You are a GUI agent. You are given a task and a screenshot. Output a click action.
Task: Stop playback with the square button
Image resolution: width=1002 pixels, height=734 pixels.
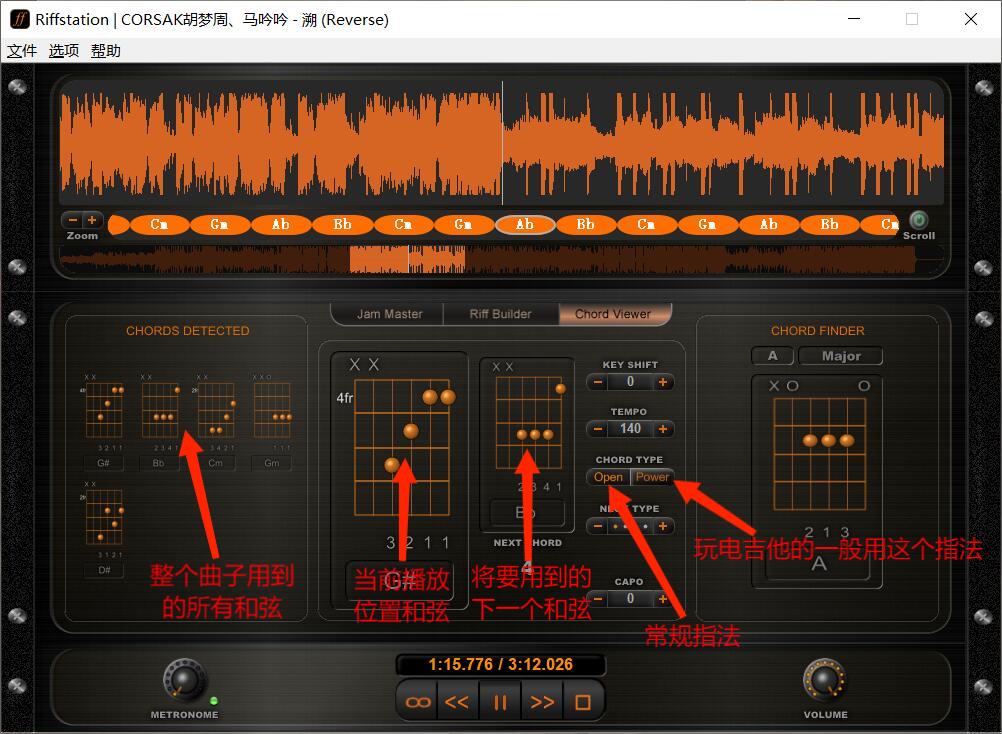point(583,703)
